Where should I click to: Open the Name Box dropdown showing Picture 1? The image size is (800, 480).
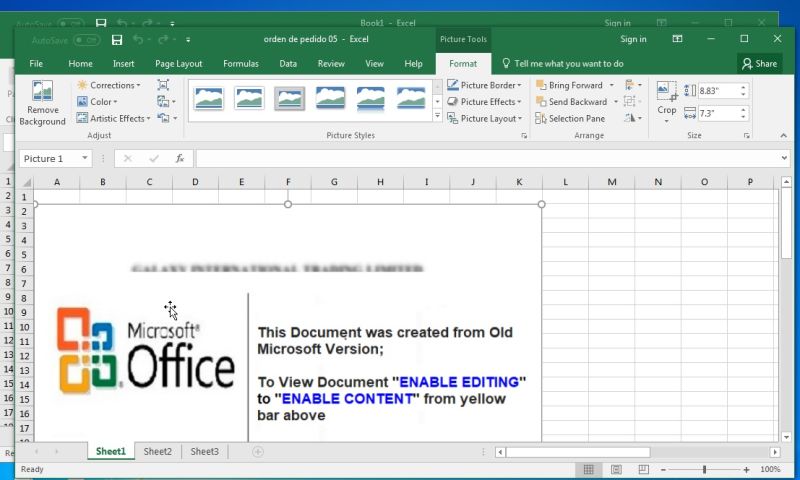85,158
